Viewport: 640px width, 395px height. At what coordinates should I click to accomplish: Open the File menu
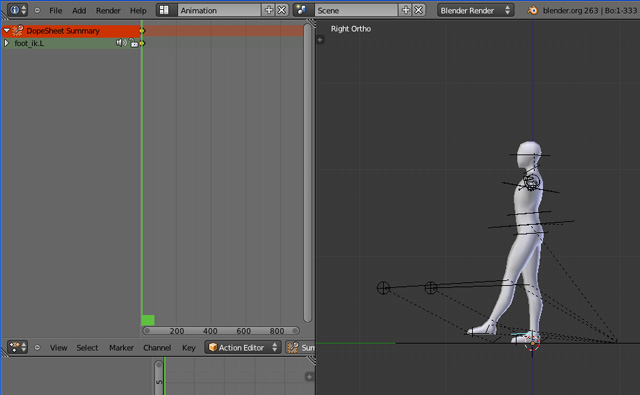[56, 11]
